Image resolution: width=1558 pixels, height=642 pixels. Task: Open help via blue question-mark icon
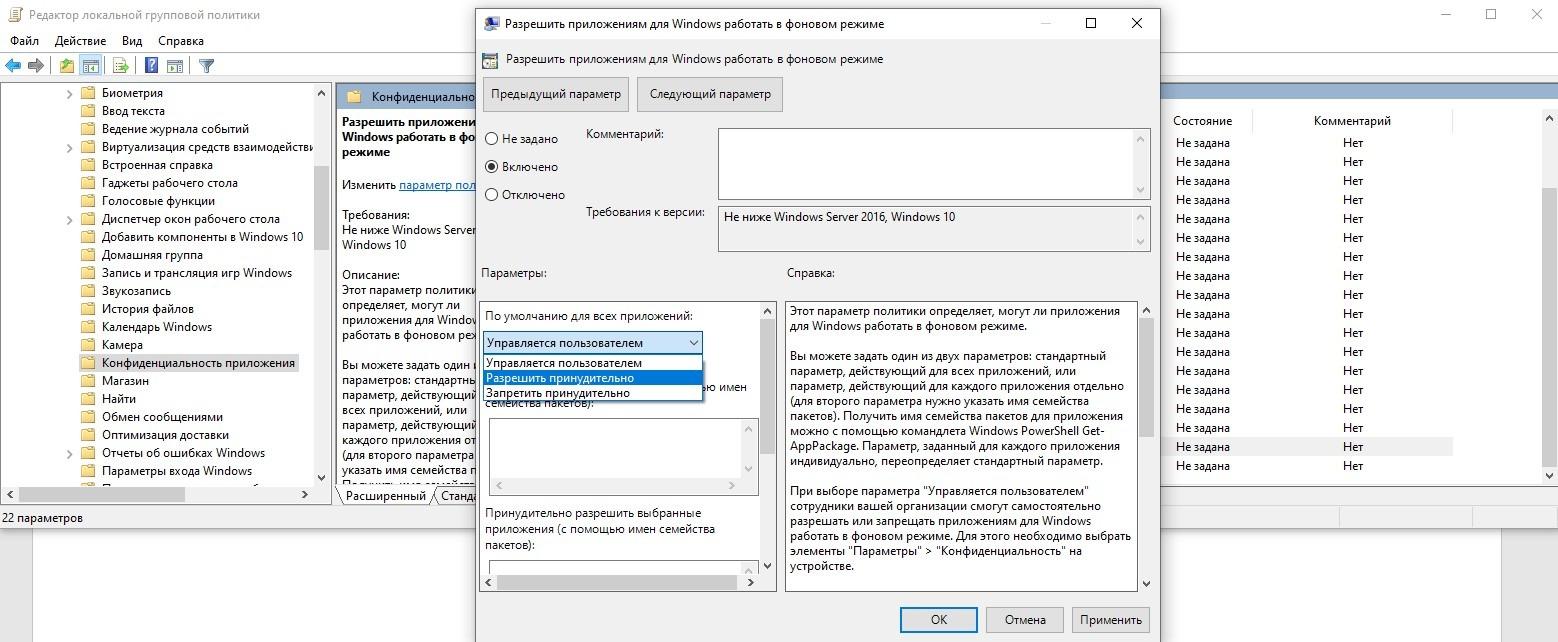point(152,66)
